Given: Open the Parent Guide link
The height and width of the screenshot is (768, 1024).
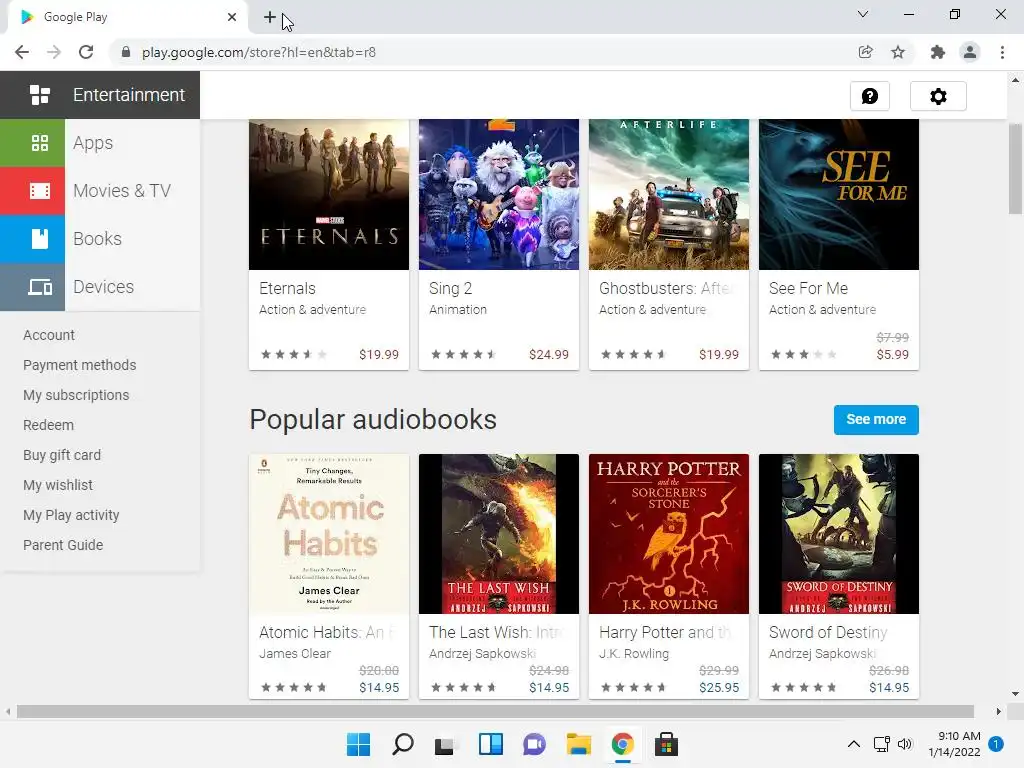Looking at the screenshot, I should (x=63, y=545).
